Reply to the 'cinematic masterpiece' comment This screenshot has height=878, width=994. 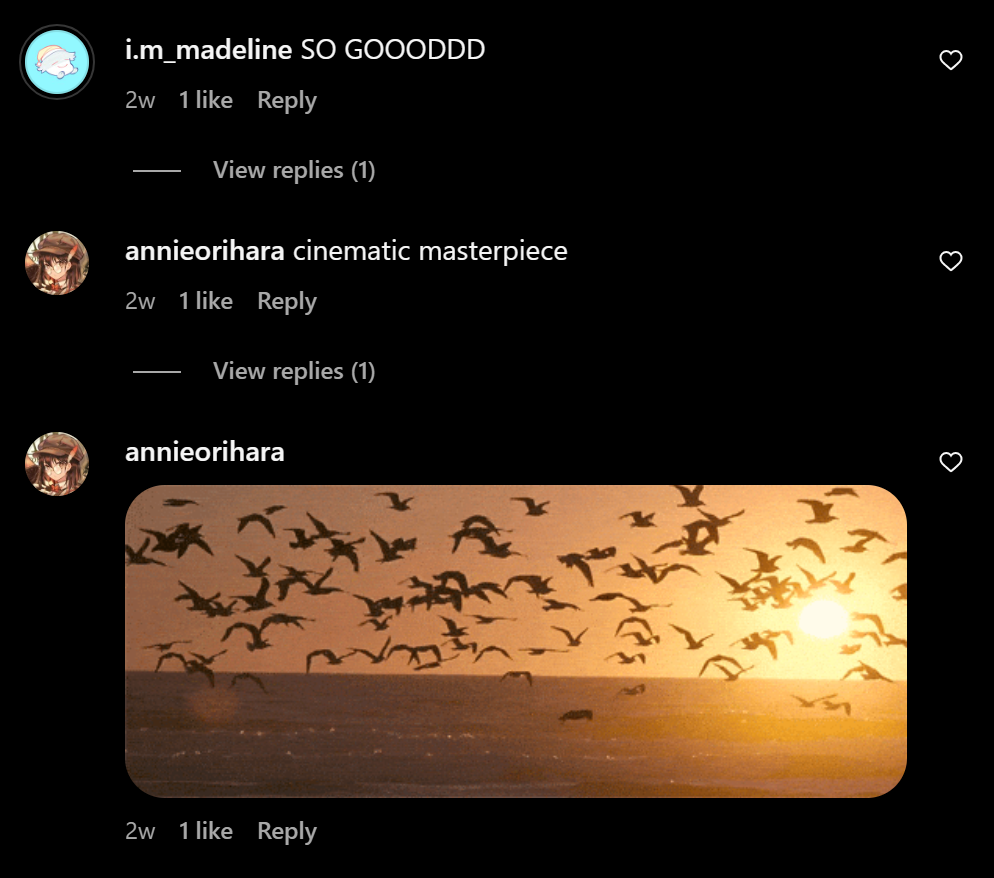(x=287, y=302)
